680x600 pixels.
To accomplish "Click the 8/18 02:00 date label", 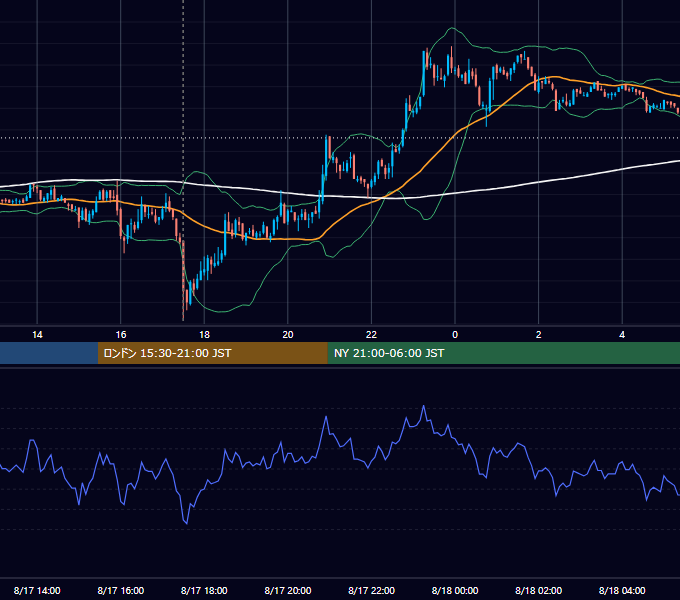I will (539, 590).
